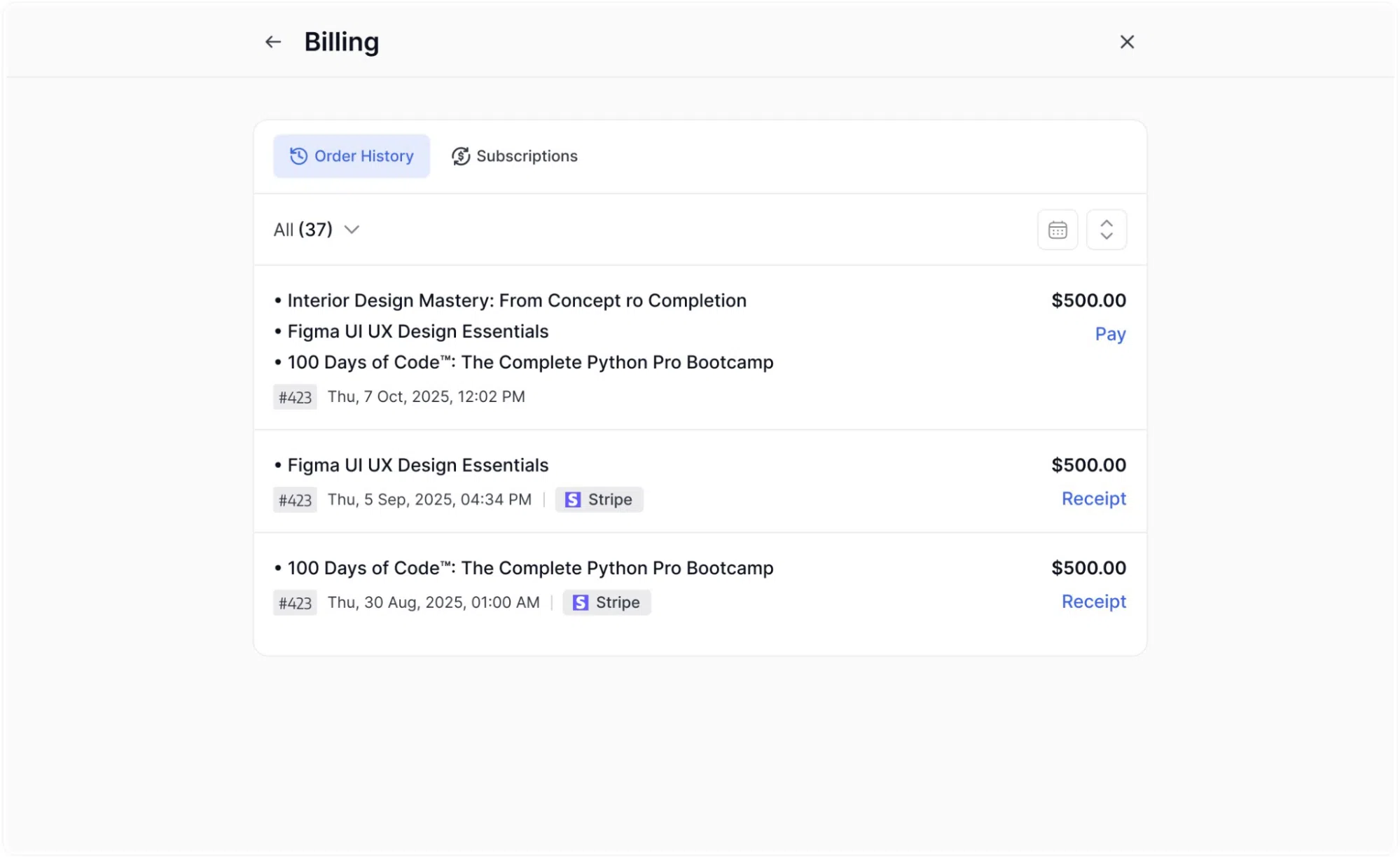Switch to the Order History tab
This screenshot has width=1400, height=858.
coord(351,156)
